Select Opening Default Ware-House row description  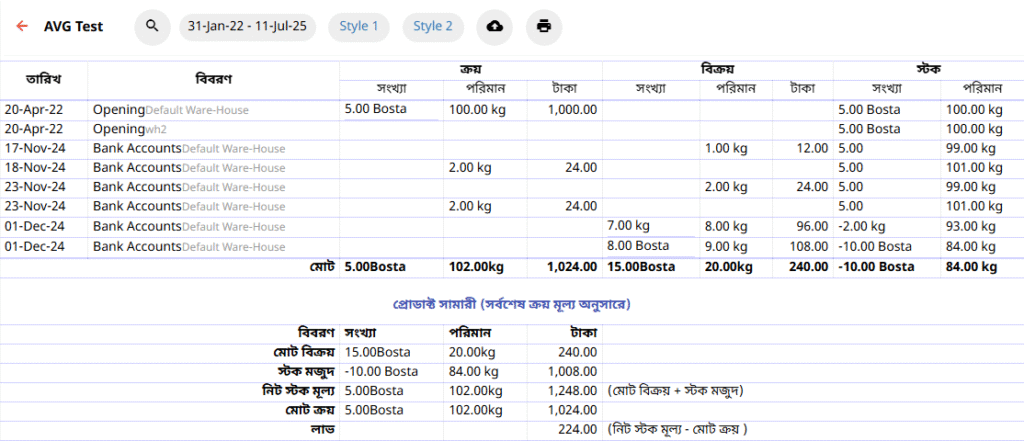(x=170, y=110)
